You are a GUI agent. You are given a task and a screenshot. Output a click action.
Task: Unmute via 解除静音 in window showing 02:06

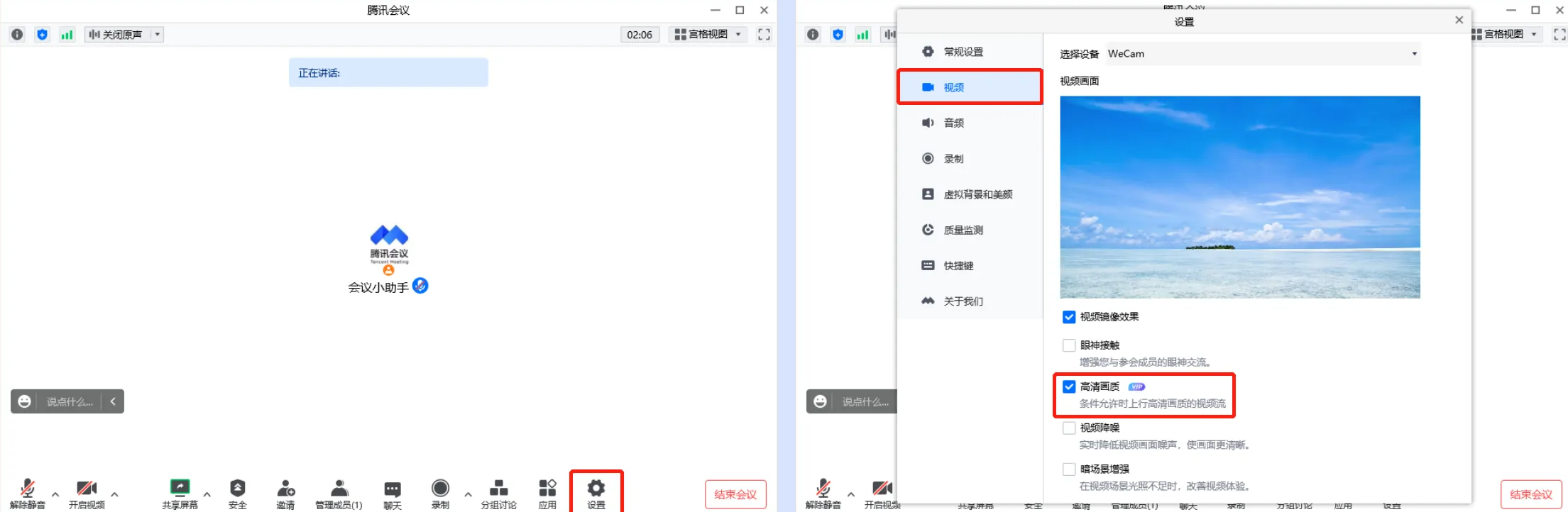(28, 494)
